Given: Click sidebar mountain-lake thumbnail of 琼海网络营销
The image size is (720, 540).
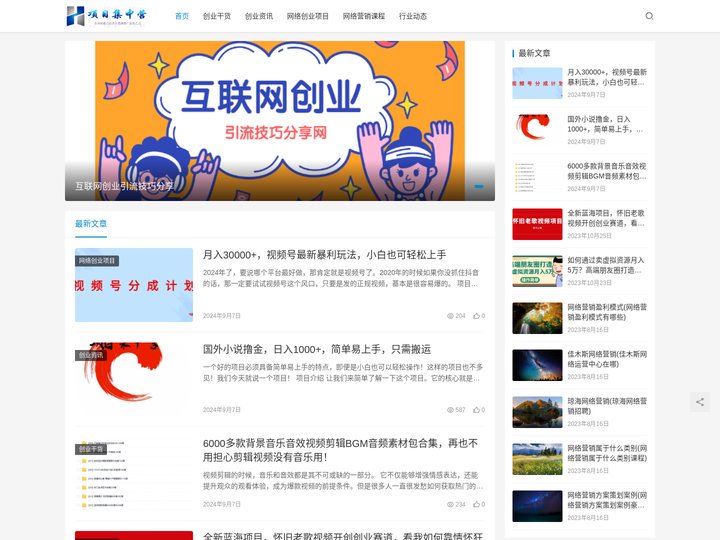Looking at the screenshot, I should coord(537,412).
